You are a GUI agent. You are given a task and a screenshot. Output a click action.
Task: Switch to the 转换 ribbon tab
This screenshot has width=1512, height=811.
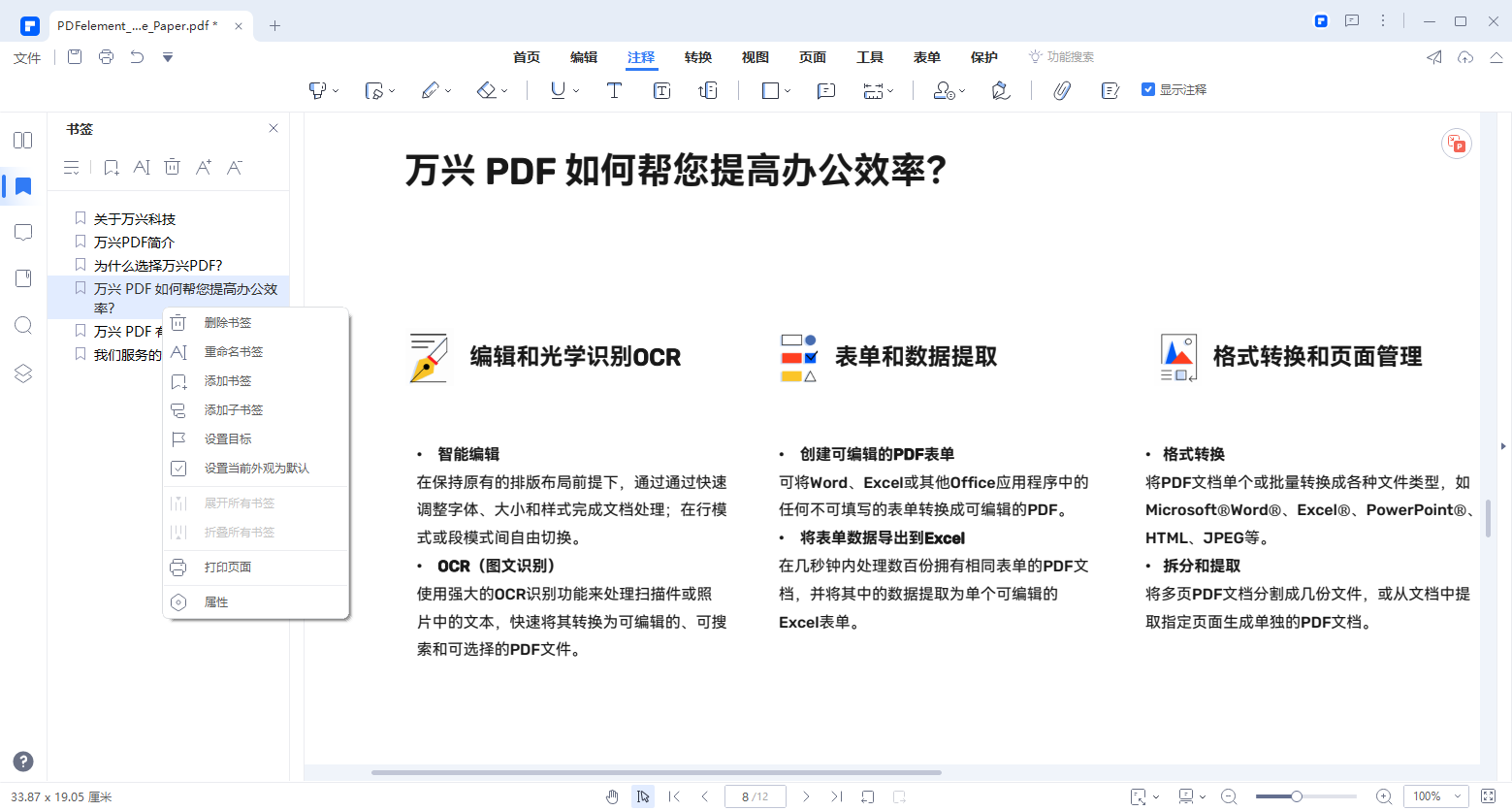697,56
